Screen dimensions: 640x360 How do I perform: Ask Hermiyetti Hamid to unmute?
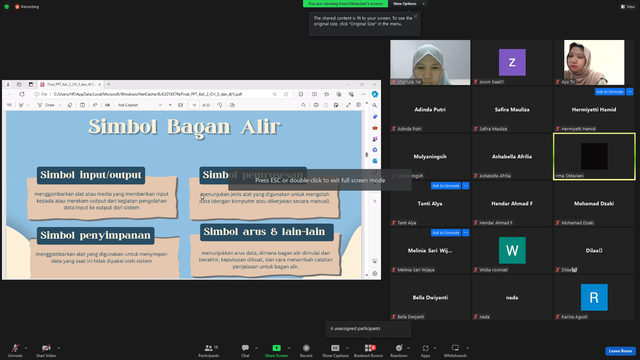pyautogui.click(x=609, y=92)
